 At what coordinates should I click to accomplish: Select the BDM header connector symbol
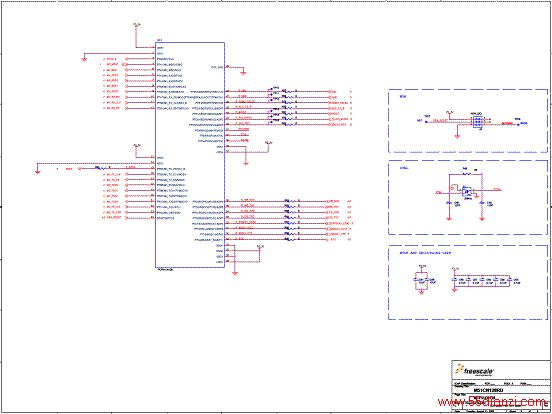point(476,123)
